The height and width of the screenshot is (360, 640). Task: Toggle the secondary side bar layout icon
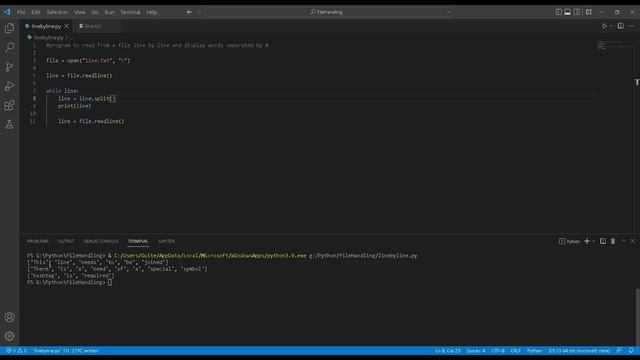click(577, 12)
